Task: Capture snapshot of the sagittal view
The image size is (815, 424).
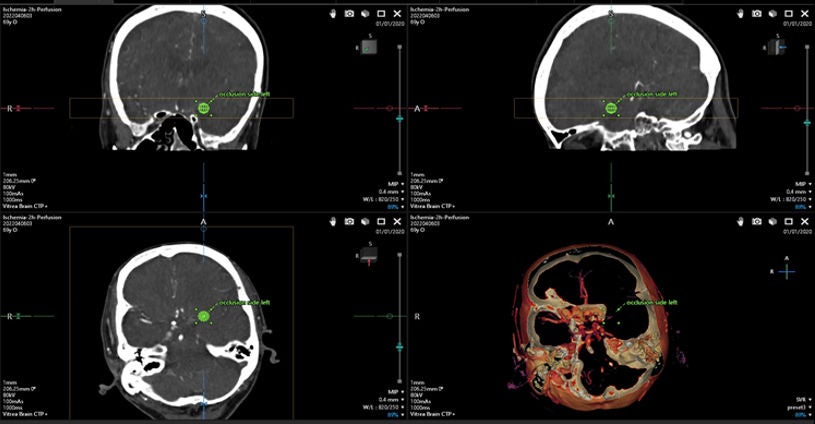Action: [x=757, y=13]
